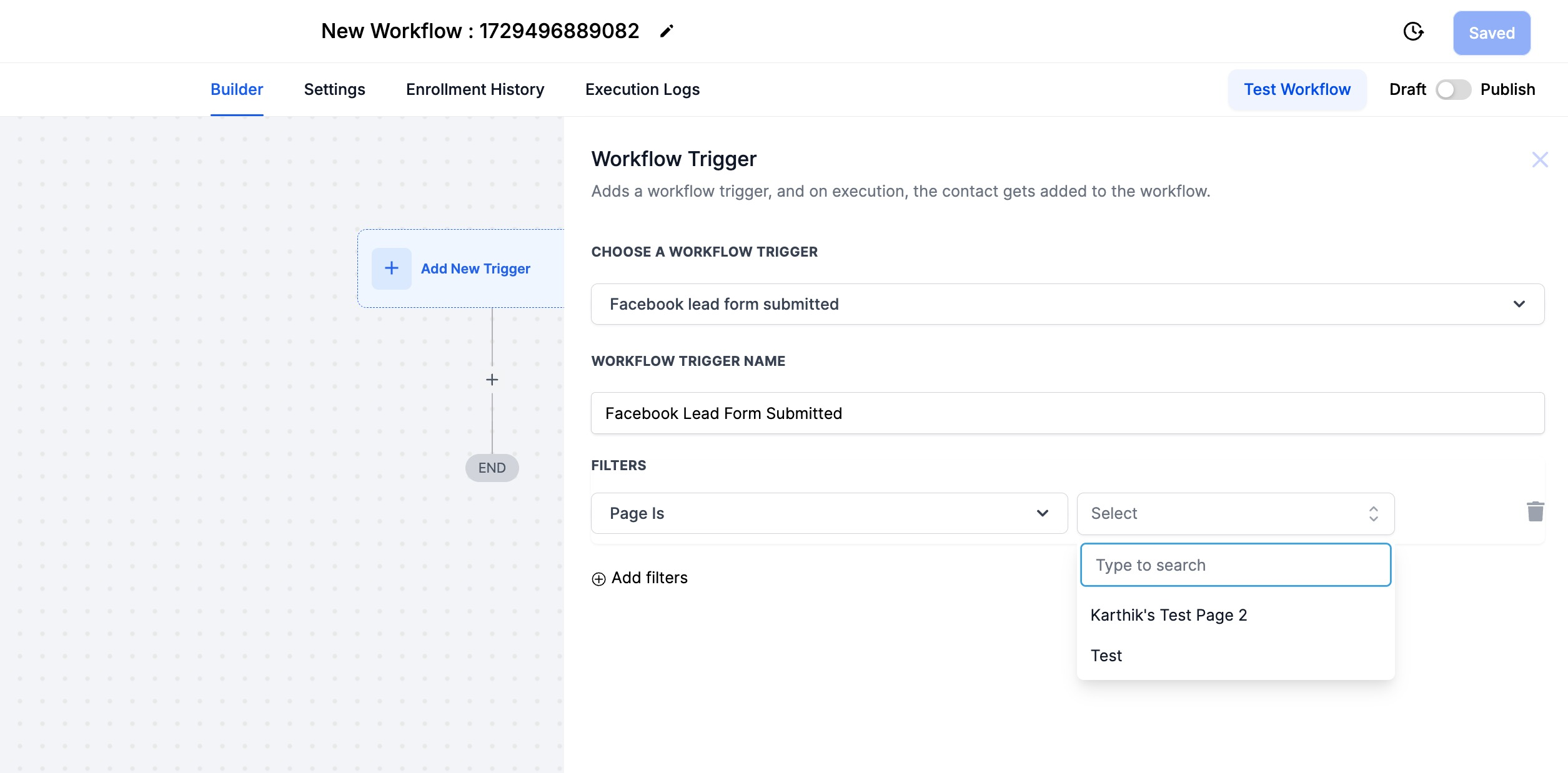The height and width of the screenshot is (773, 1568).
Task: Delete the Page Is filter with trash icon
Action: click(1535, 512)
